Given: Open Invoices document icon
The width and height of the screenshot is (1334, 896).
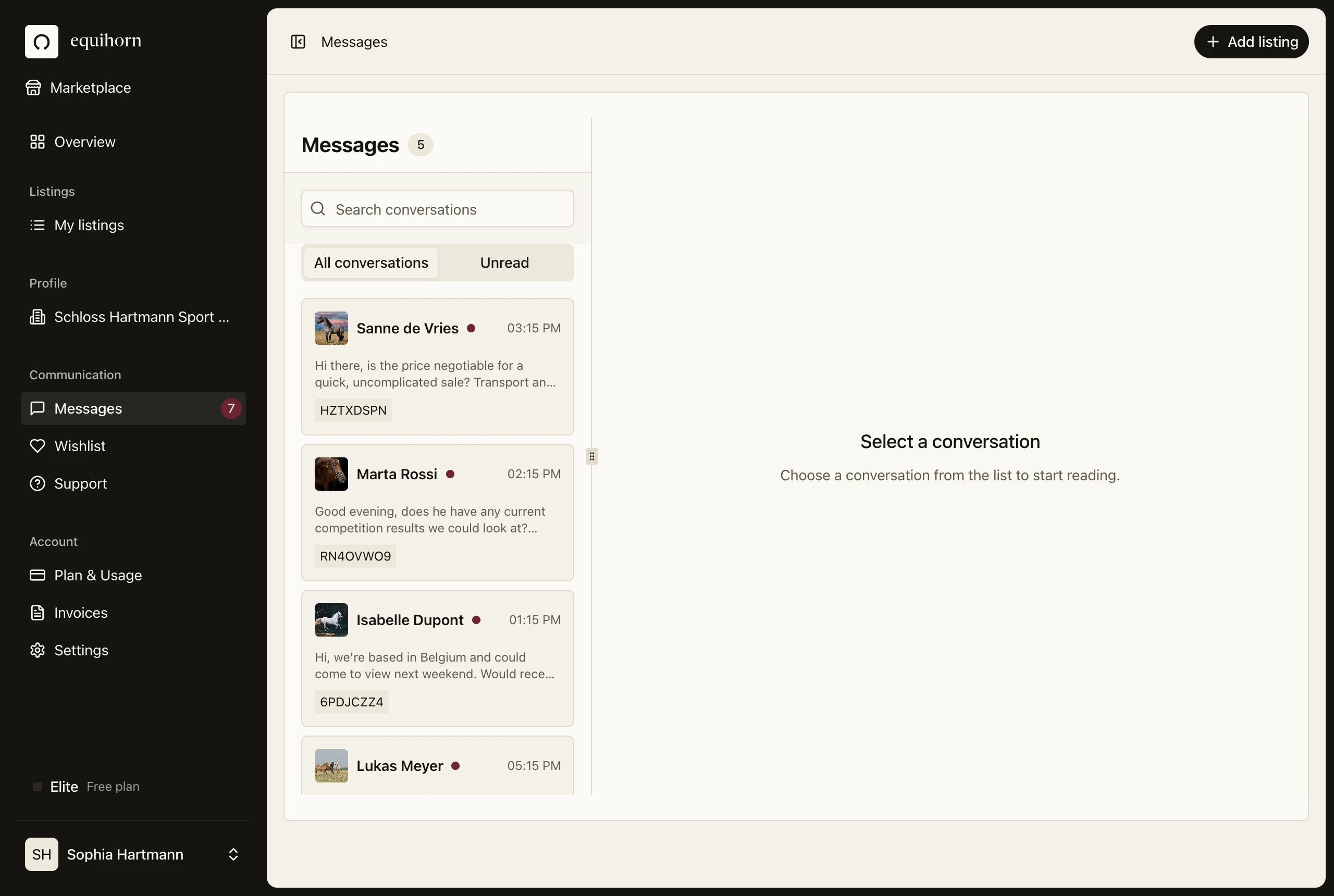Looking at the screenshot, I should pyautogui.click(x=38, y=613).
